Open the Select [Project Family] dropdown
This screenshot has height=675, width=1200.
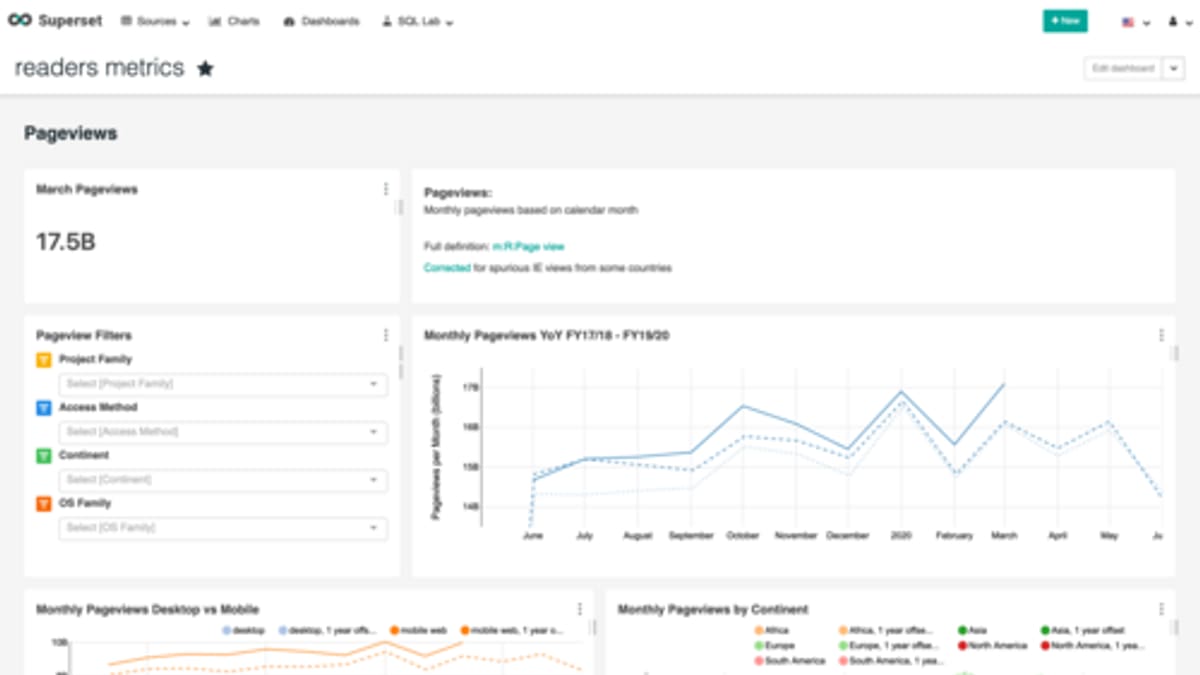point(223,384)
